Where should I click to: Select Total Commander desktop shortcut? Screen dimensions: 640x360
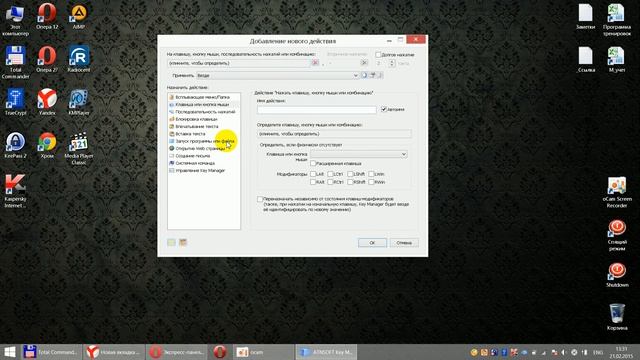click(15, 62)
